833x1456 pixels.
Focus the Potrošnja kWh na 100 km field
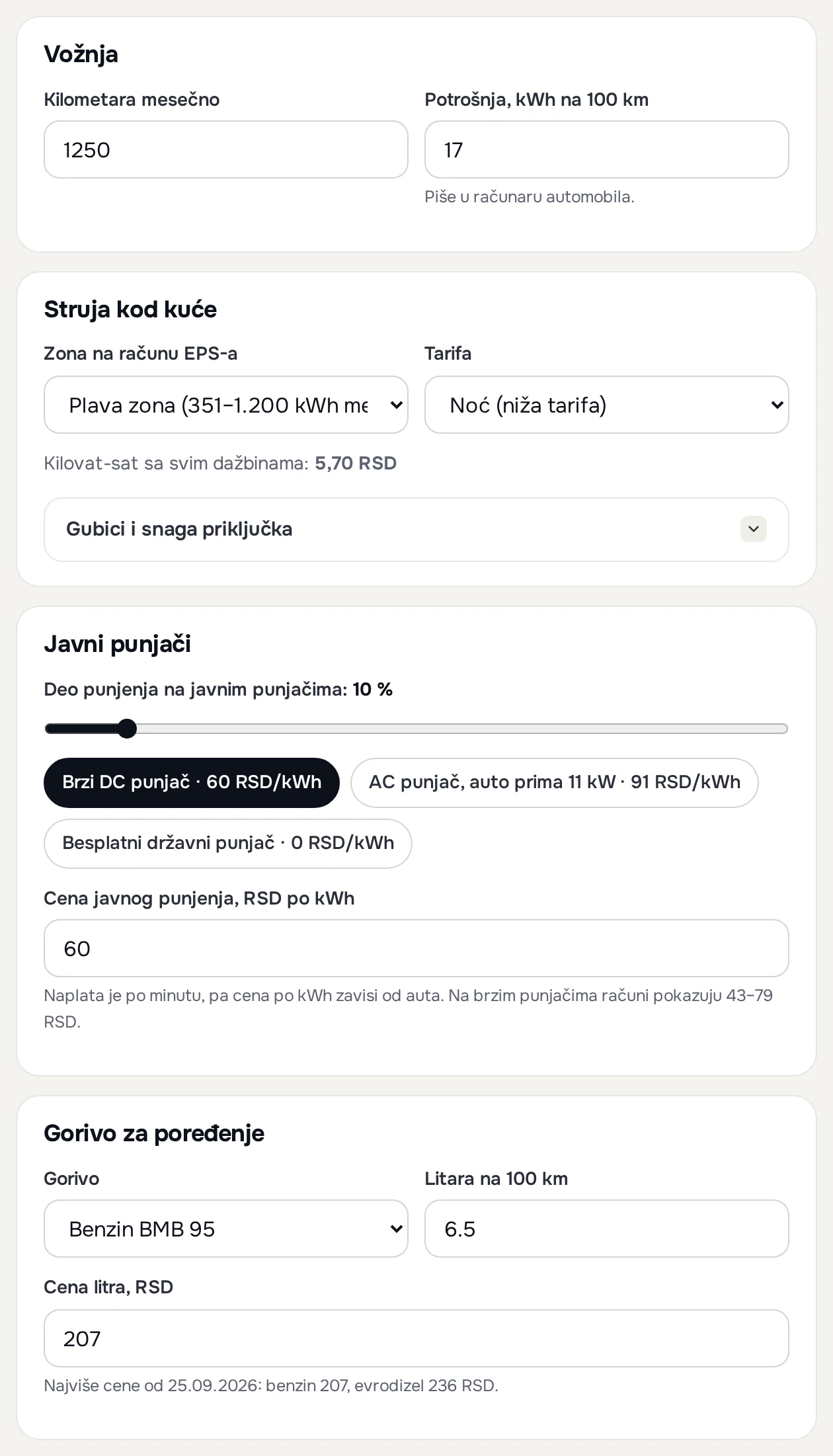tap(607, 149)
